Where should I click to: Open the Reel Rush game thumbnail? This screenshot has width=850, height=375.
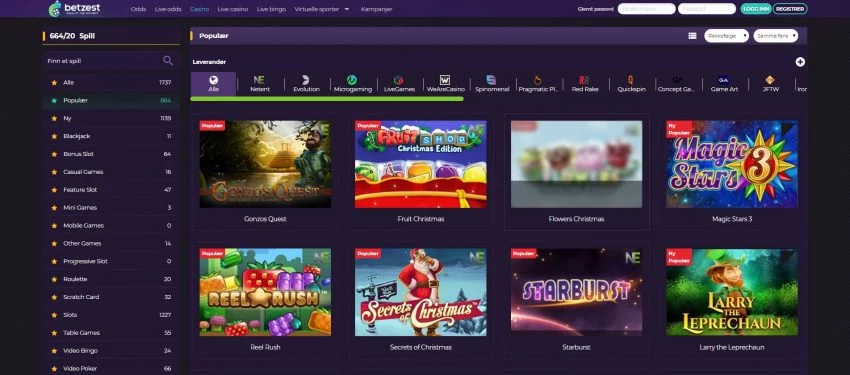265,292
